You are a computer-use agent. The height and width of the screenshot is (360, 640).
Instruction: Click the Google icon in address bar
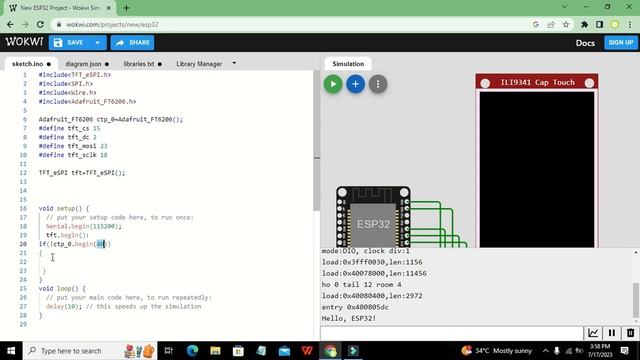click(536, 24)
